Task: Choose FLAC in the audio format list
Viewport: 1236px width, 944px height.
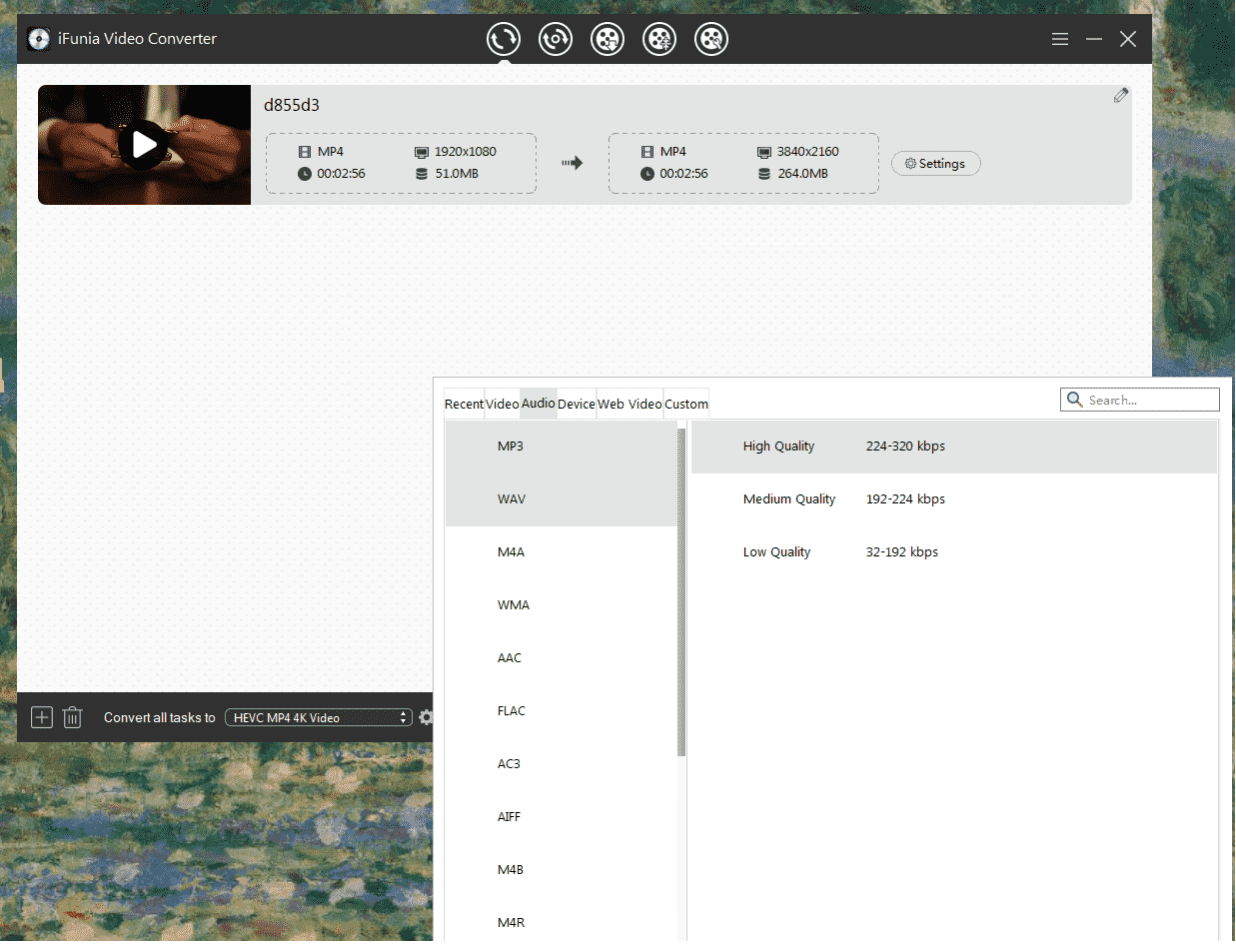Action: tap(511, 711)
